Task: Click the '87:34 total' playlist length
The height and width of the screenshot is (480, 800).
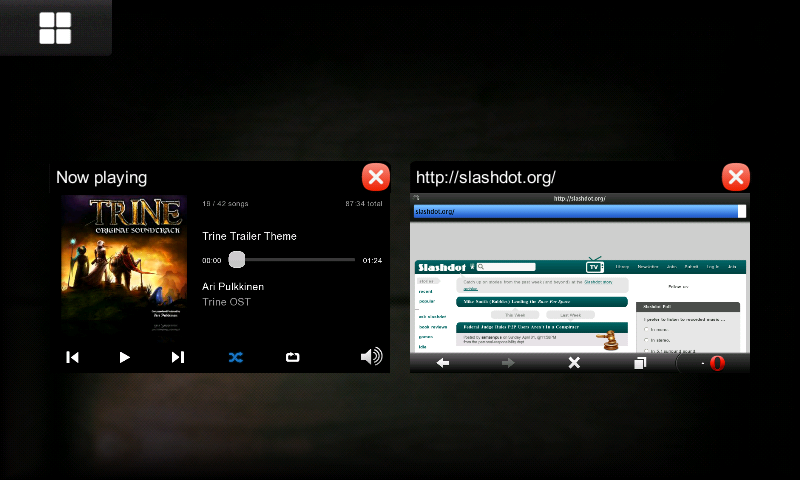Action: tap(364, 204)
